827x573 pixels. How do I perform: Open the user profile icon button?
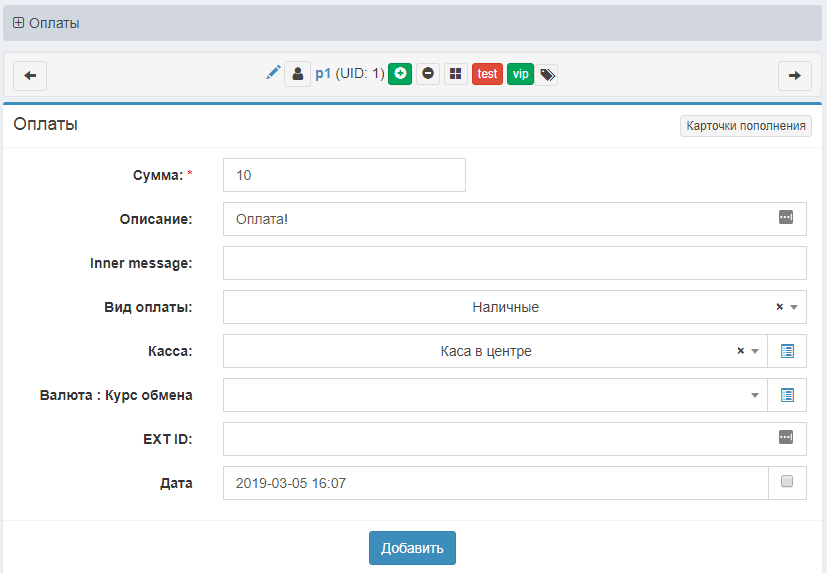(297, 74)
